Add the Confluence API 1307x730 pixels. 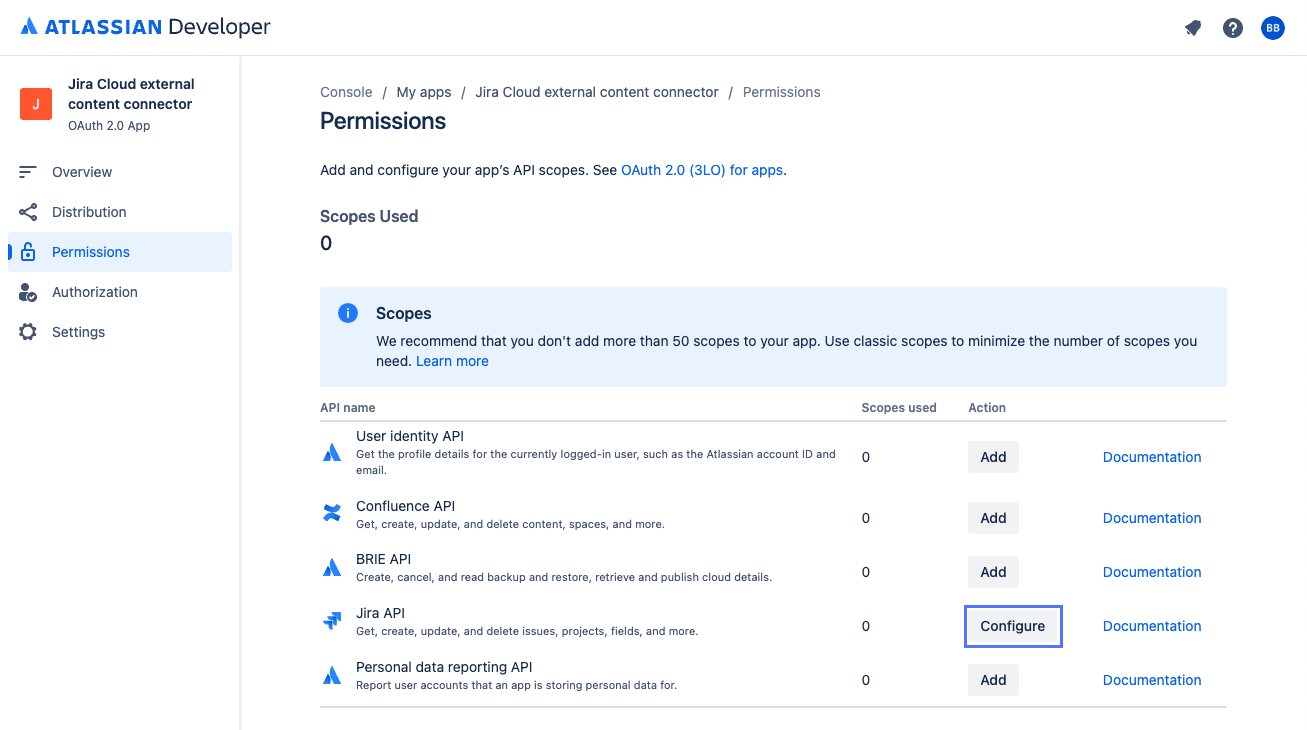point(993,518)
